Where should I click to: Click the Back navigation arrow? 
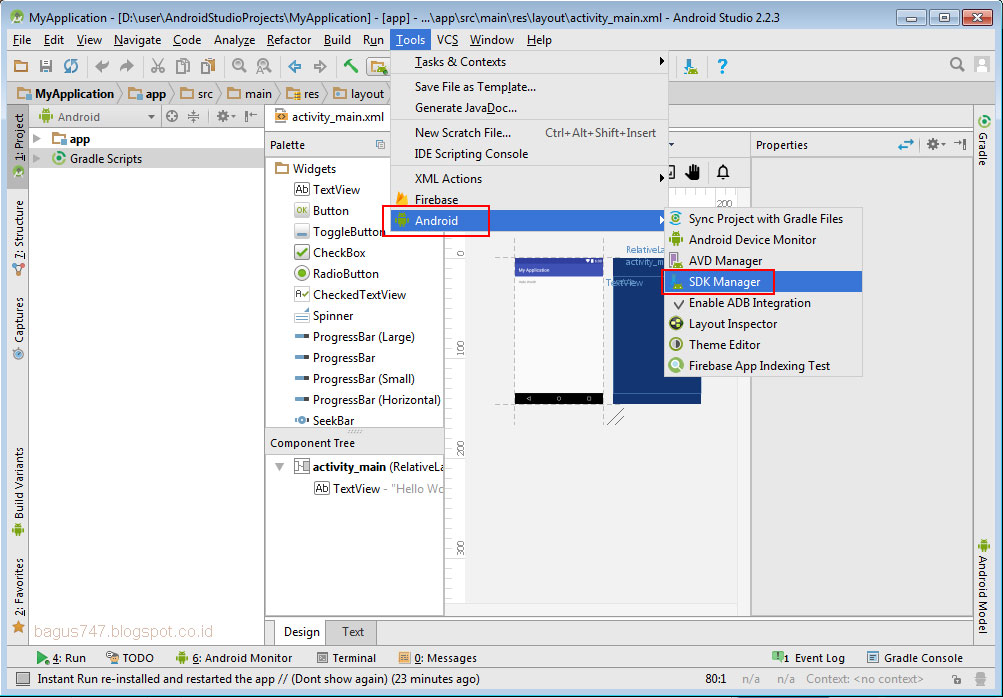point(295,66)
